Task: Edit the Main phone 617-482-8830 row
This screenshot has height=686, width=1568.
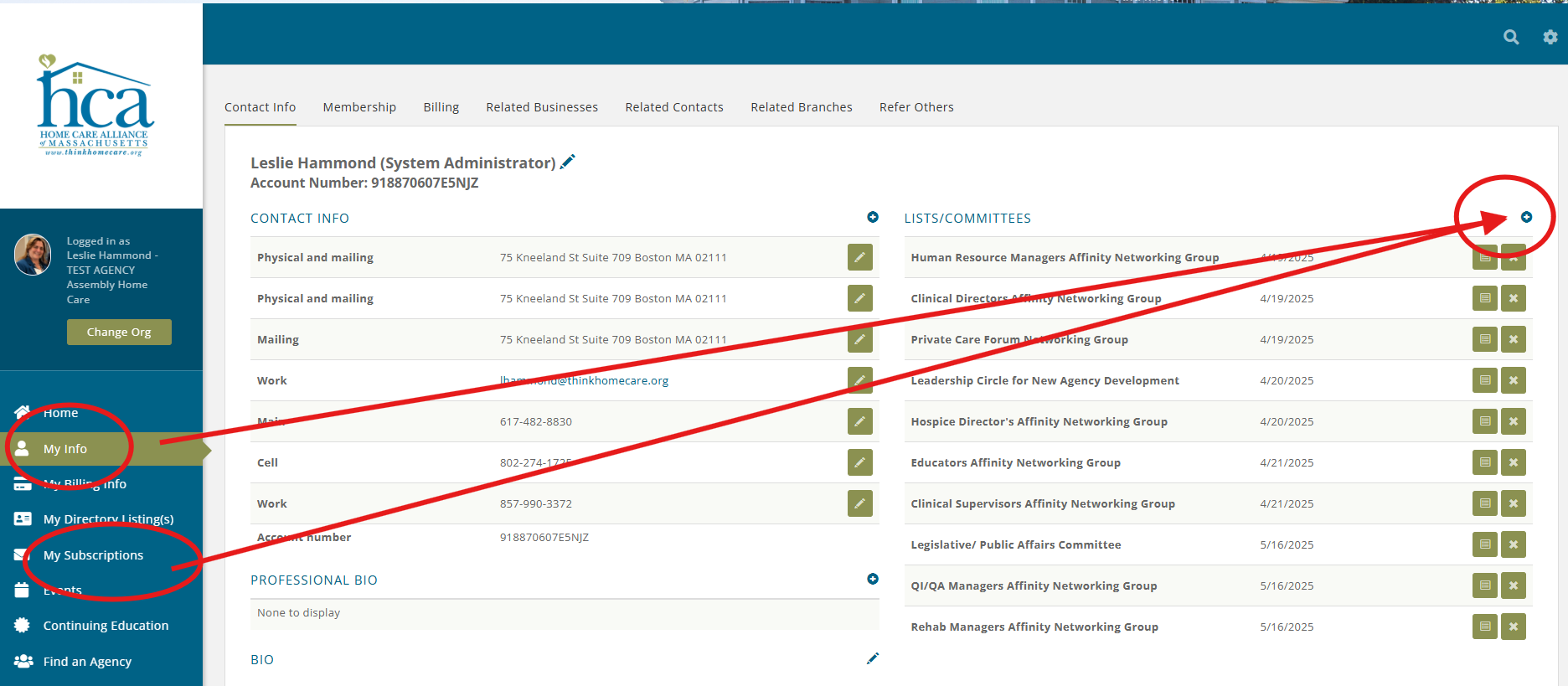Action: tap(860, 421)
